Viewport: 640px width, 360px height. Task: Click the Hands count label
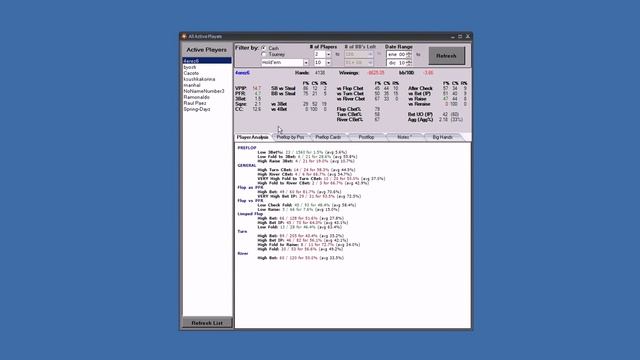[302, 73]
